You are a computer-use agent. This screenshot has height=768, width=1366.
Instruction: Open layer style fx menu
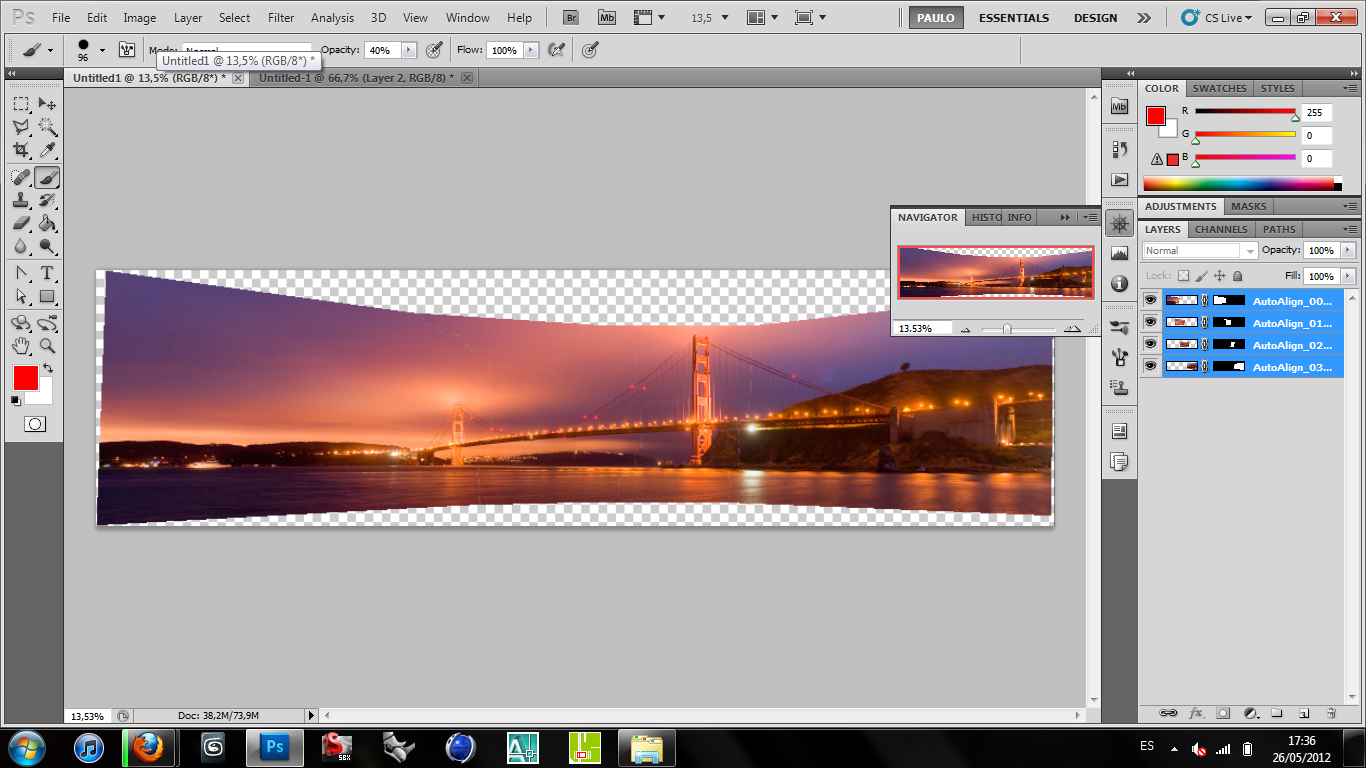click(x=1196, y=713)
